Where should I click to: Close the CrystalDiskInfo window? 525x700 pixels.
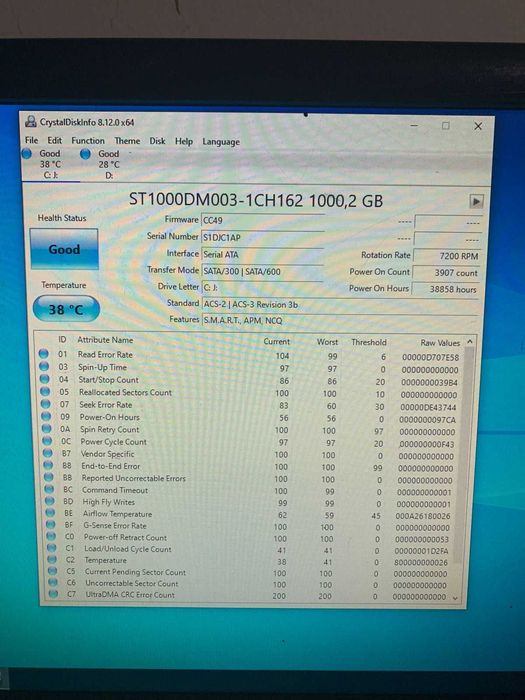click(x=478, y=126)
